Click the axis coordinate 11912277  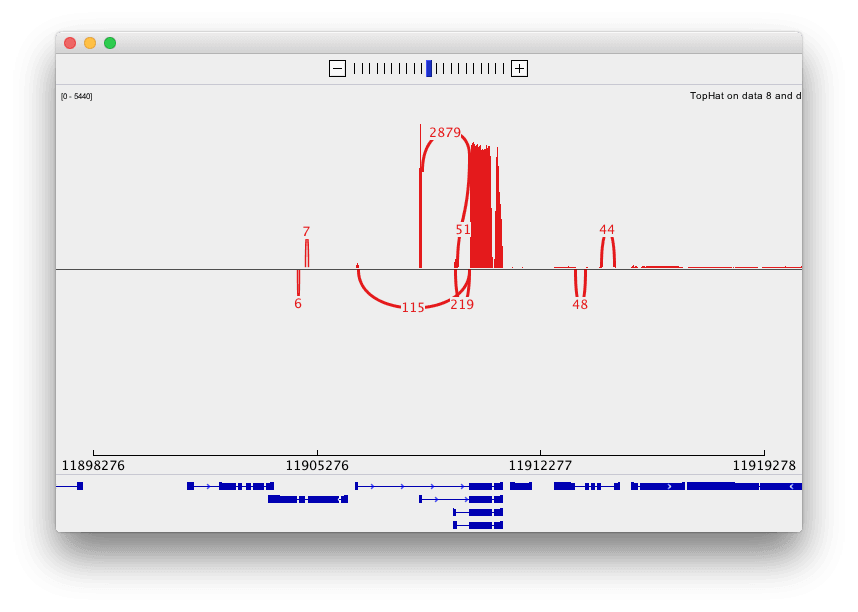[540, 465]
